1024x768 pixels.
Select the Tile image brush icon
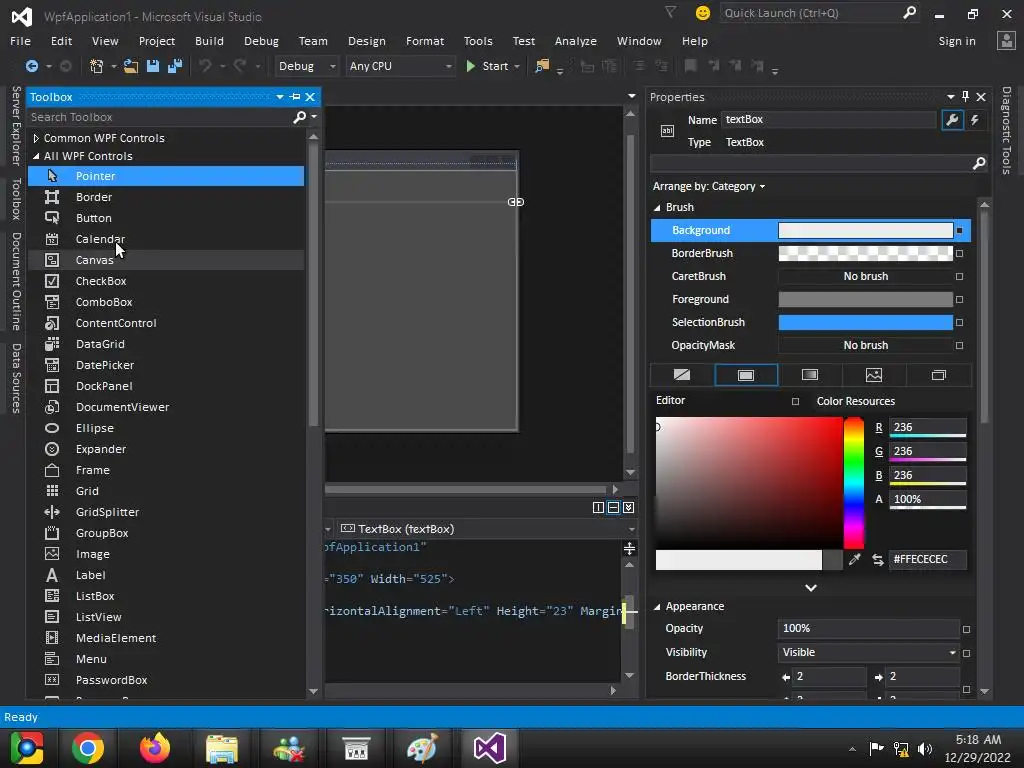[x=874, y=375]
